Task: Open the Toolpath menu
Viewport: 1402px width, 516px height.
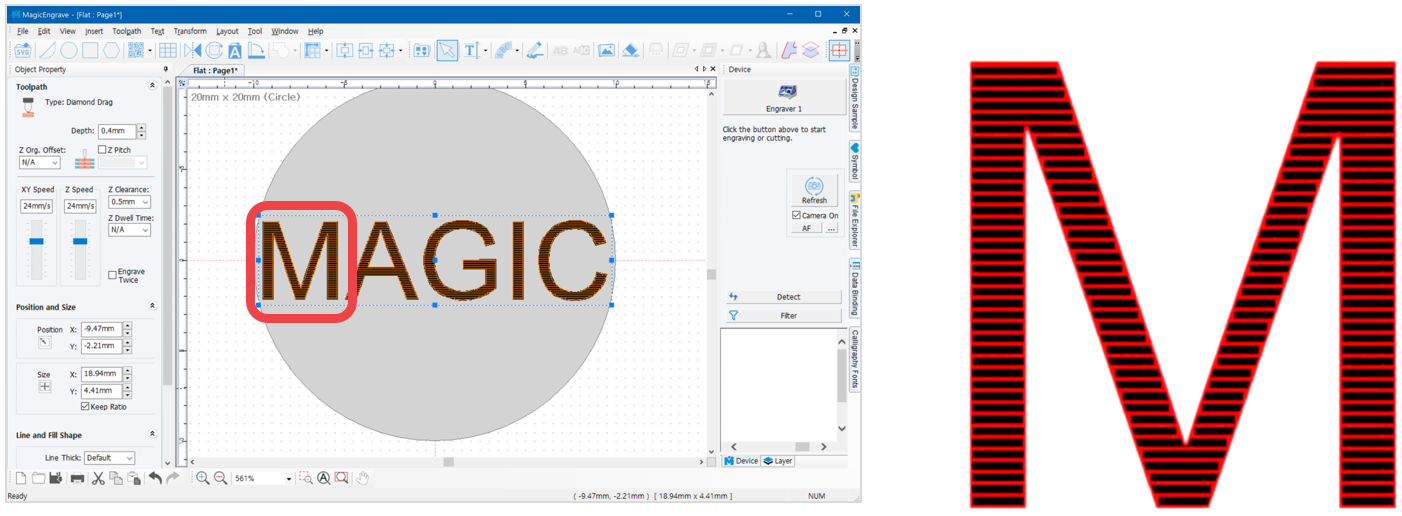Action: 126,31
